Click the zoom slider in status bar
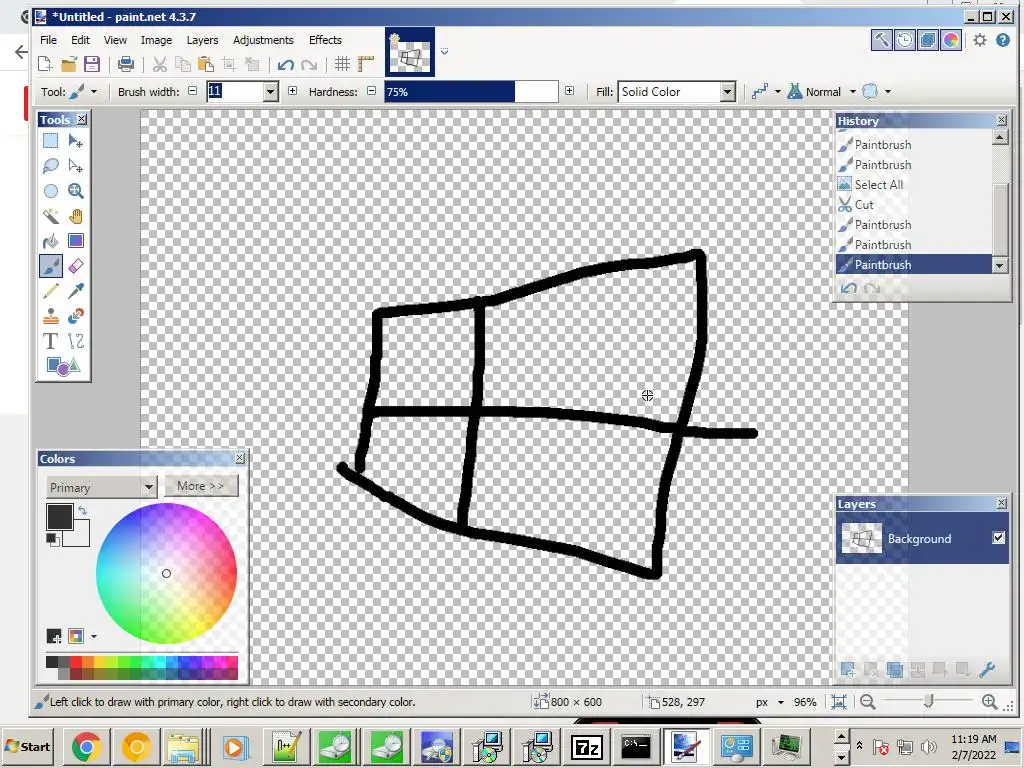Viewport: 1024px width, 768px height. [928, 701]
